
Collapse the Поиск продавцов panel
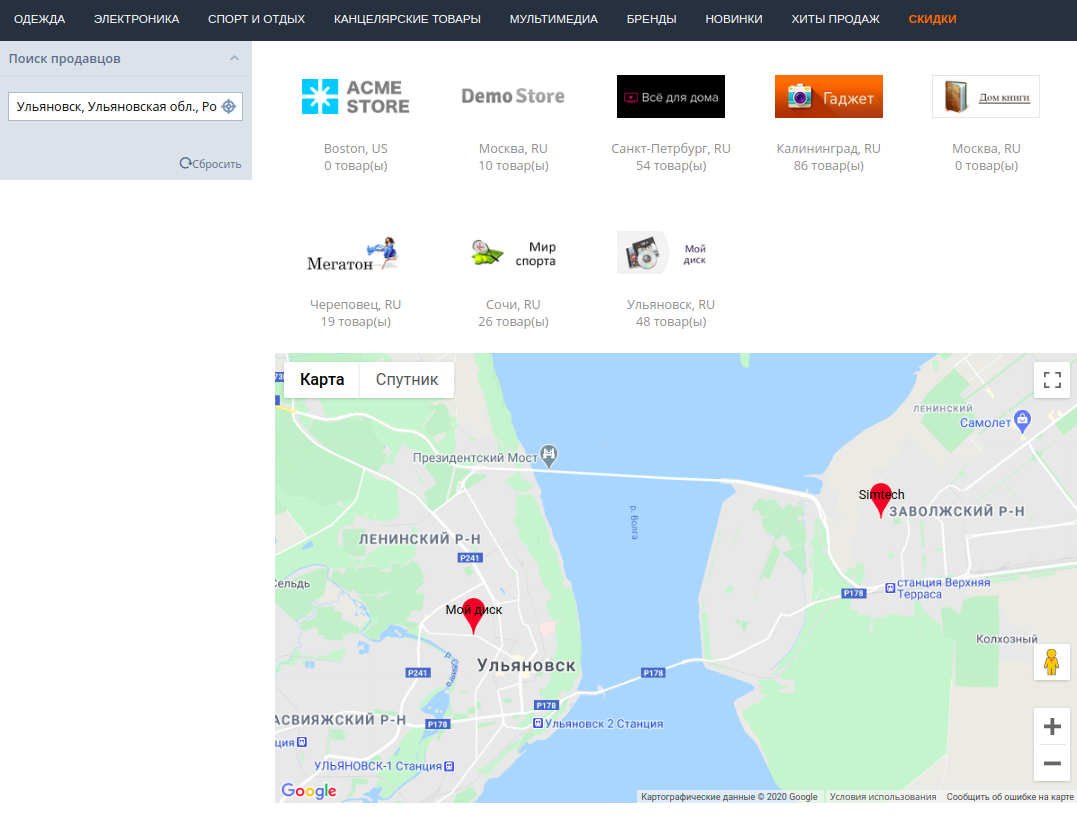[x=234, y=59]
